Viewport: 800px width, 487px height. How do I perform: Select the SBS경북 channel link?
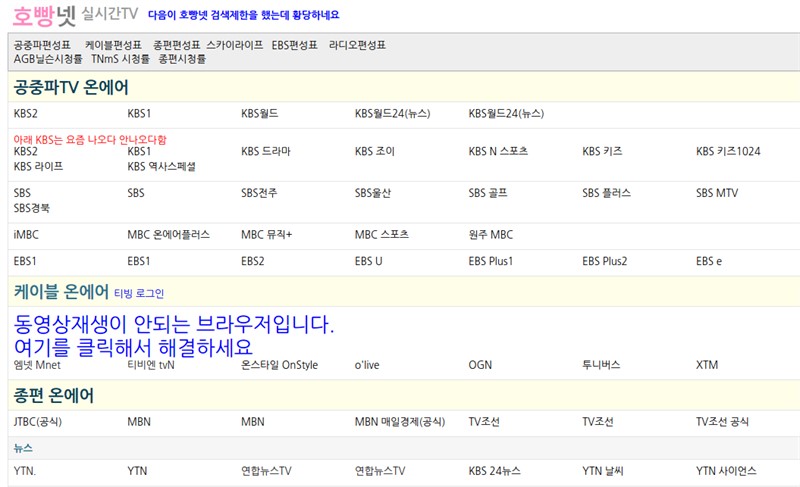[x=32, y=208]
